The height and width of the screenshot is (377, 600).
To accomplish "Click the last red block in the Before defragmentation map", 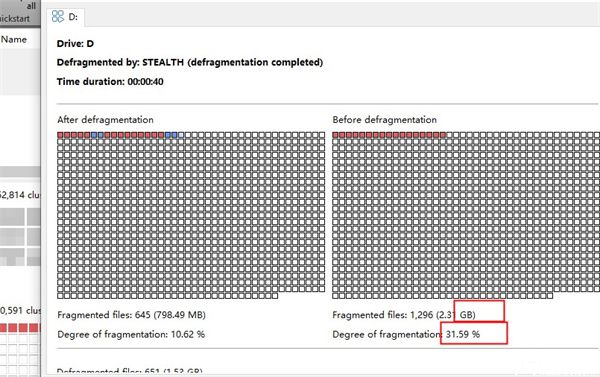I will [x=443, y=135].
